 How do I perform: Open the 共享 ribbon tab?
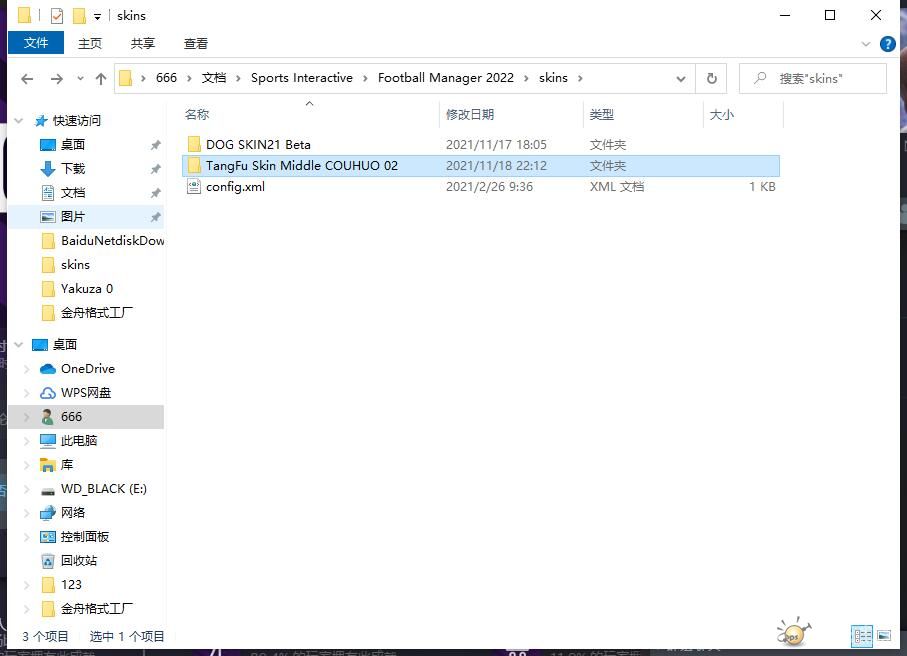click(143, 43)
